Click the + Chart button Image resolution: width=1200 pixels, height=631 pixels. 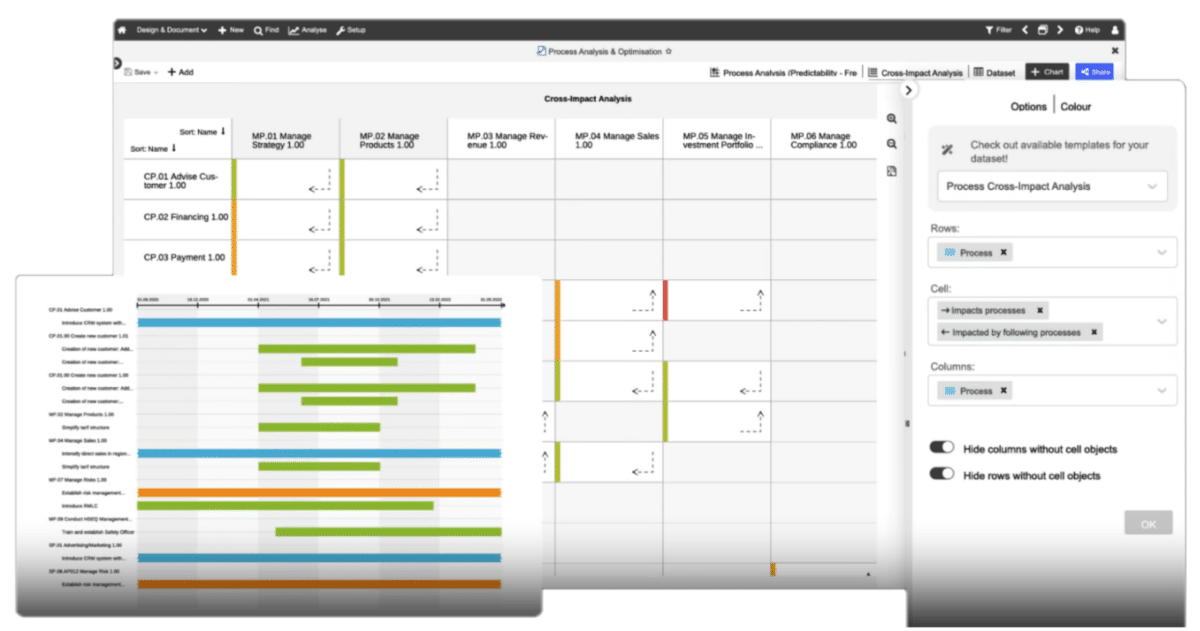[x=1047, y=72]
